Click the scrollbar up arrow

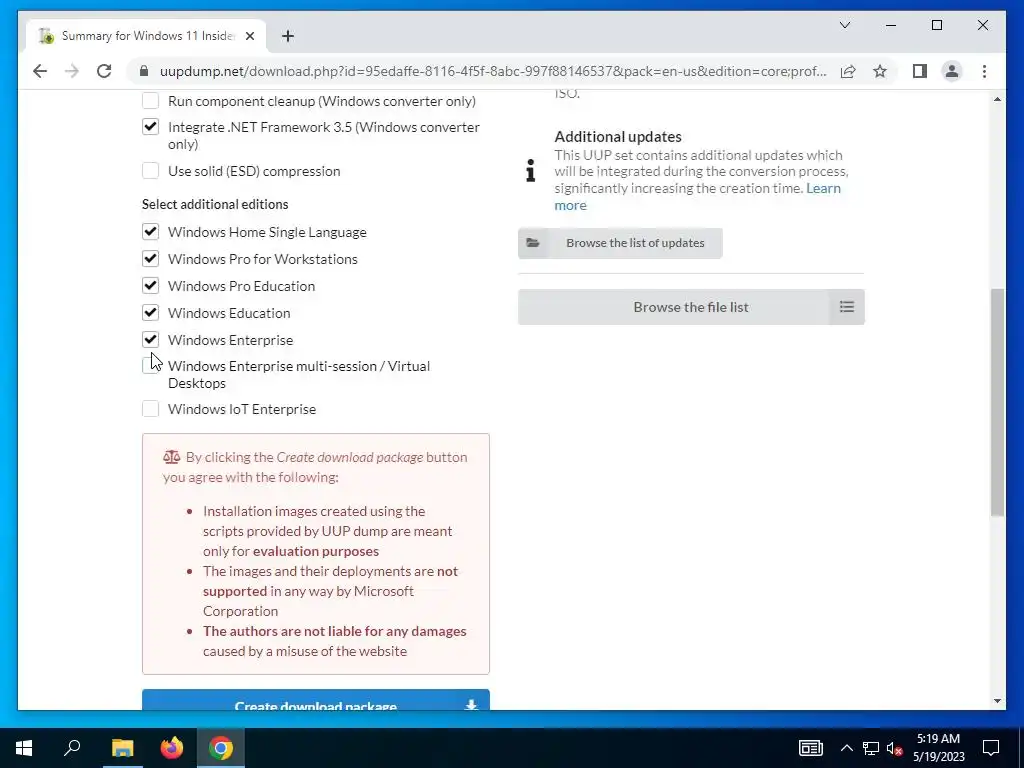pyautogui.click(x=997, y=99)
